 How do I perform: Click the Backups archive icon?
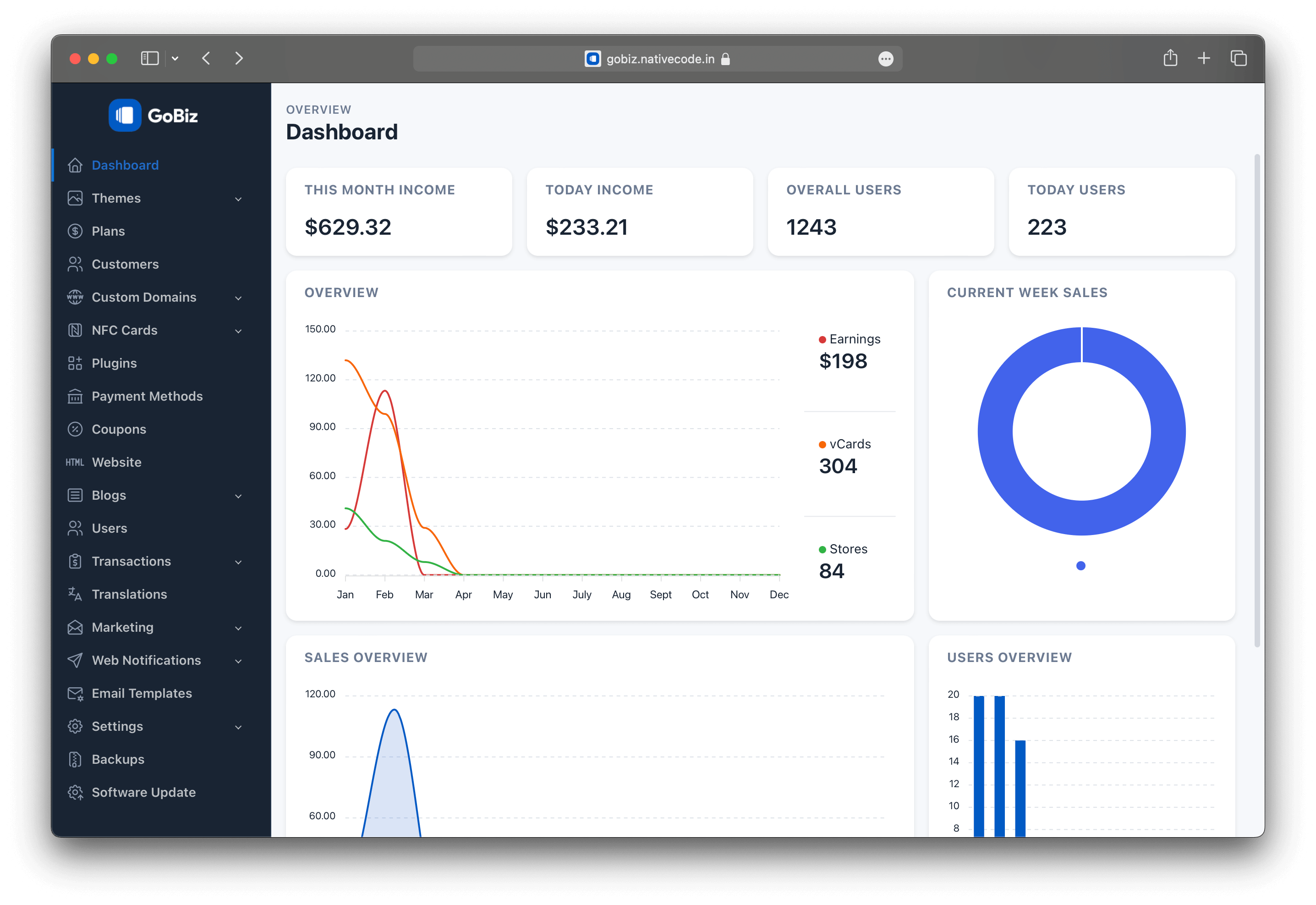pos(75,759)
